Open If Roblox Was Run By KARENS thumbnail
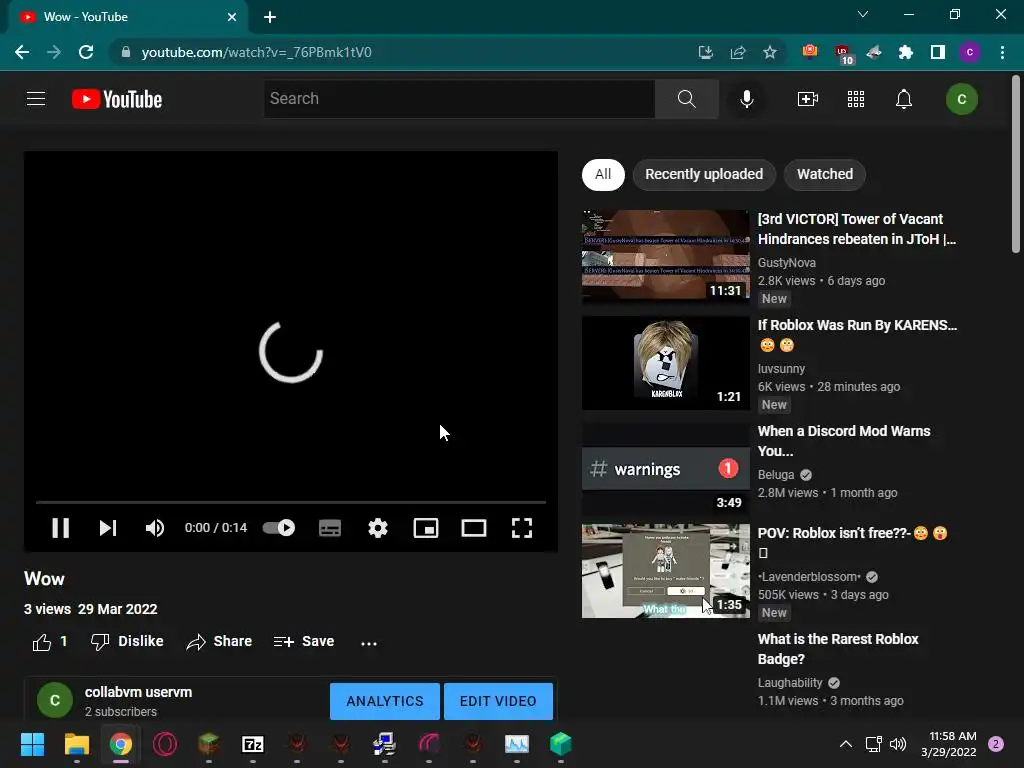Screen dimensions: 1024x768 tap(665, 363)
